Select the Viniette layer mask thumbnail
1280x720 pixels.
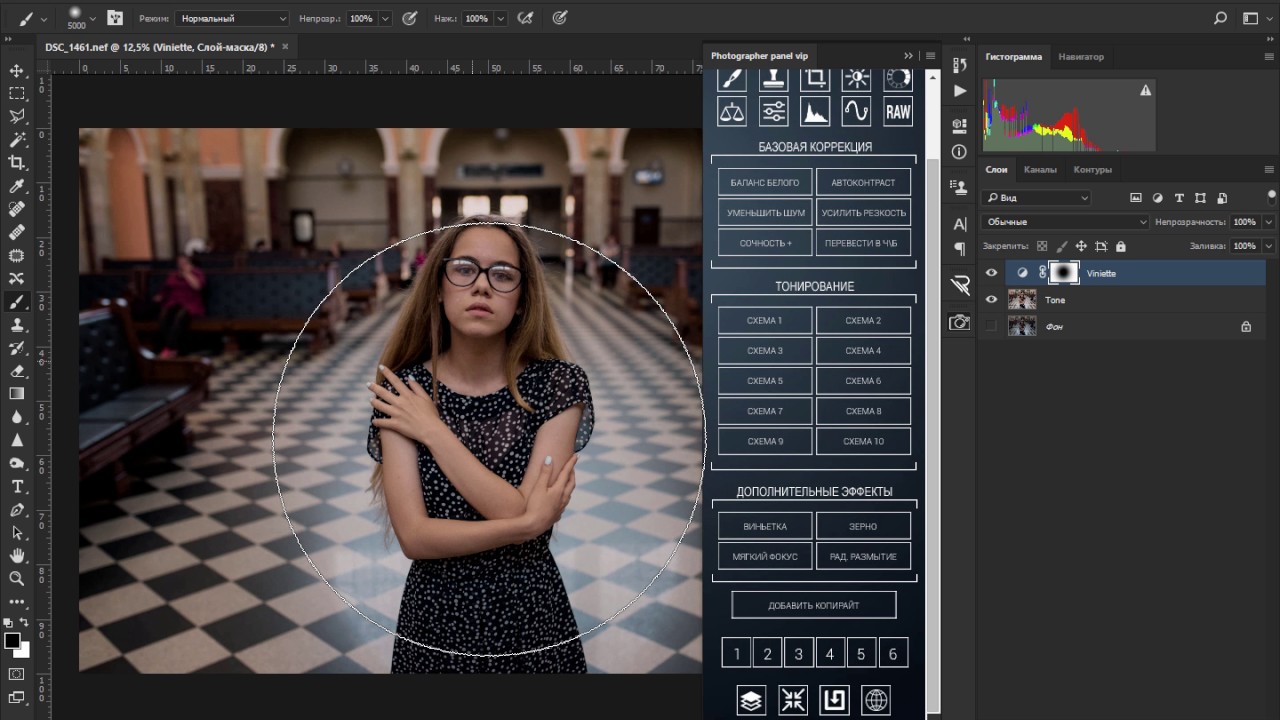(x=1064, y=273)
